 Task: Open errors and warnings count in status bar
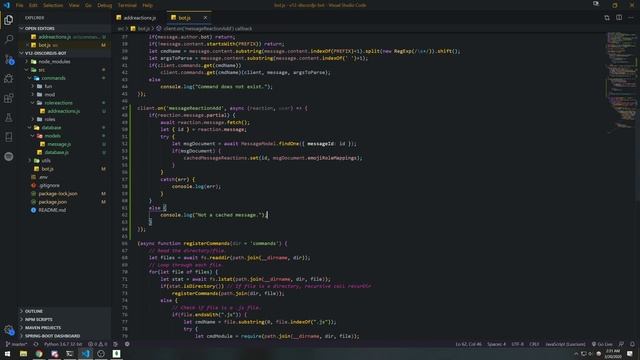98,344
